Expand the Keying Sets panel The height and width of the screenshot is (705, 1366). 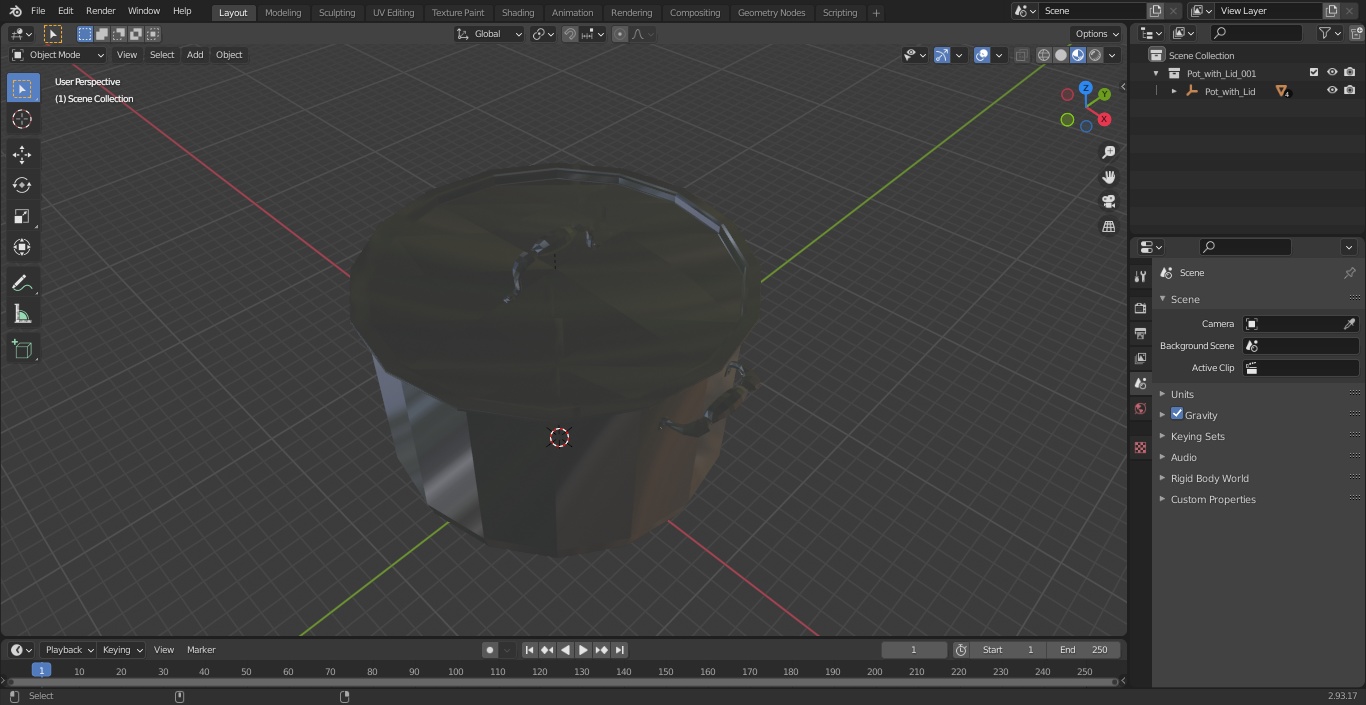pos(1258,436)
